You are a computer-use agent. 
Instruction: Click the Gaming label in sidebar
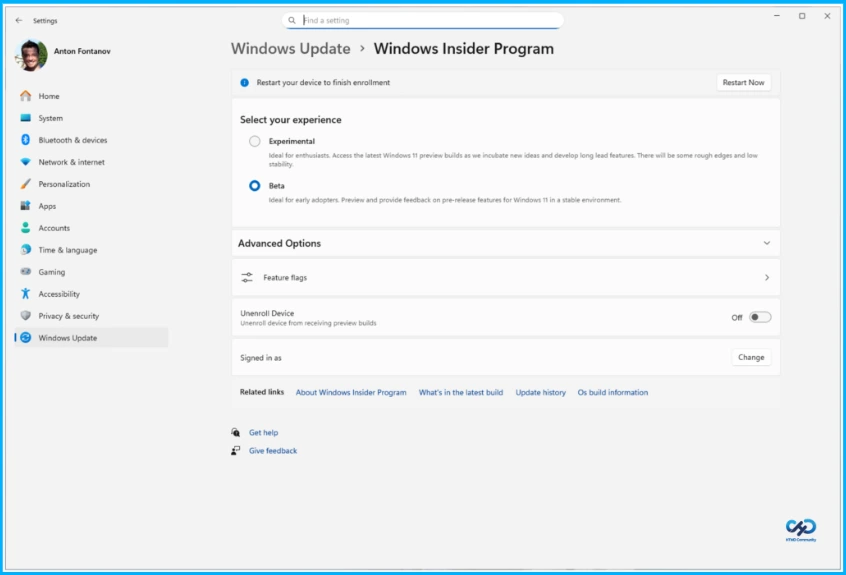pyautogui.click(x=52, y=272)
